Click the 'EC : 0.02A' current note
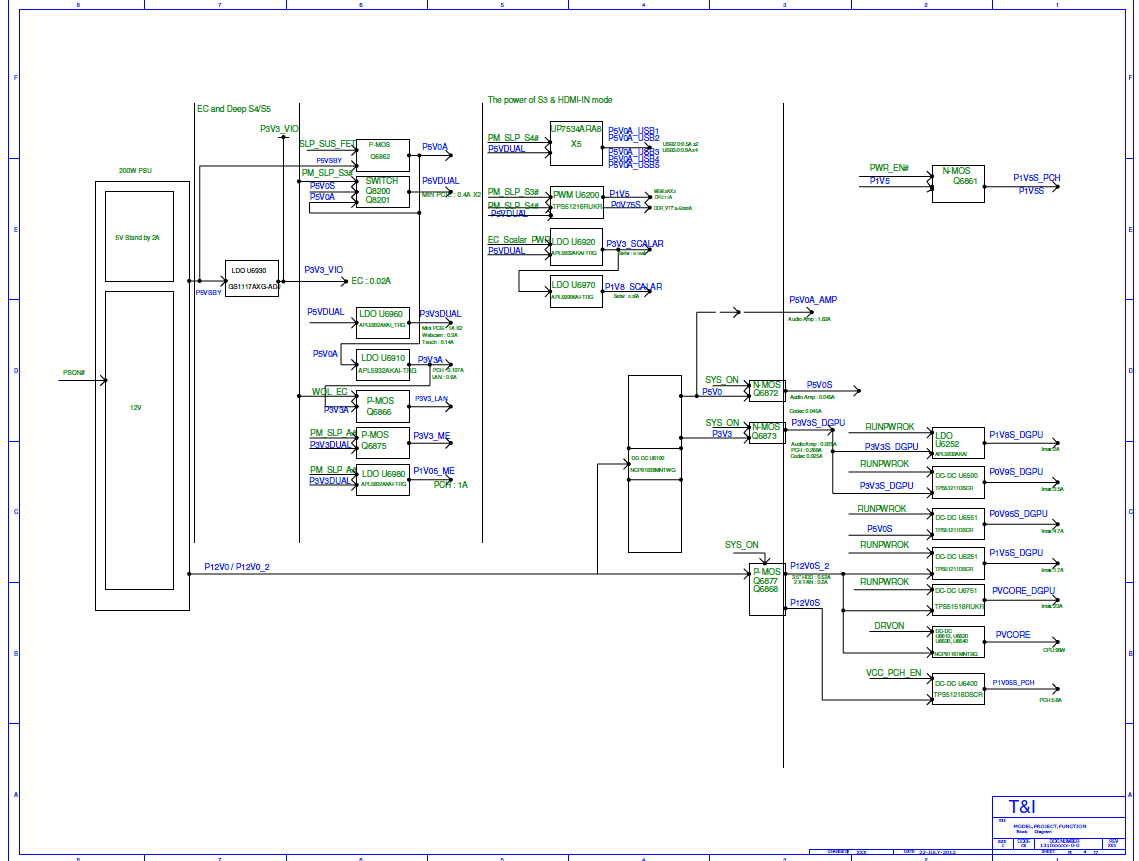The width and height of the screenshot is (1139, 861). click(371, 281)
